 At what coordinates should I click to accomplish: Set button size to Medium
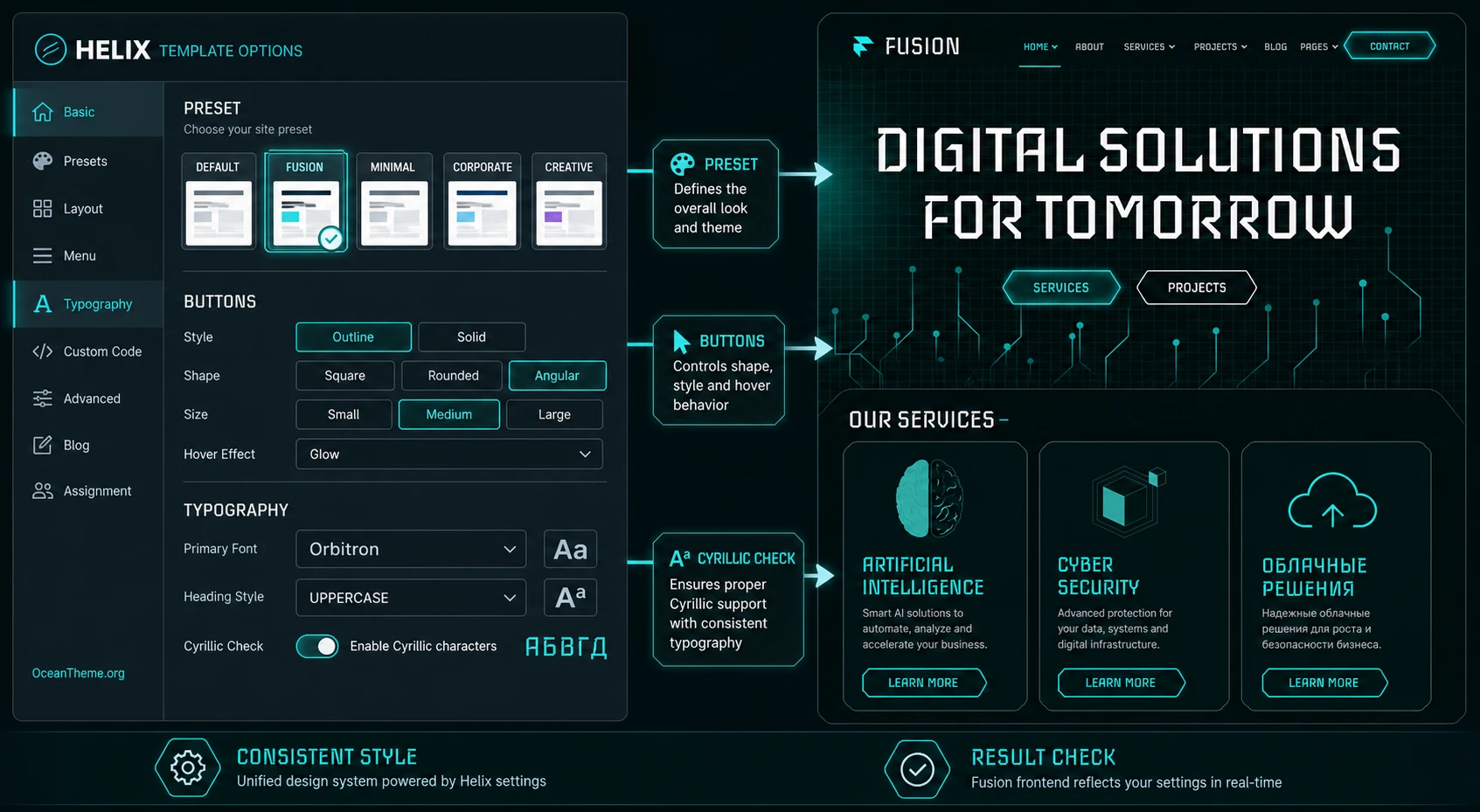[448, 414]
